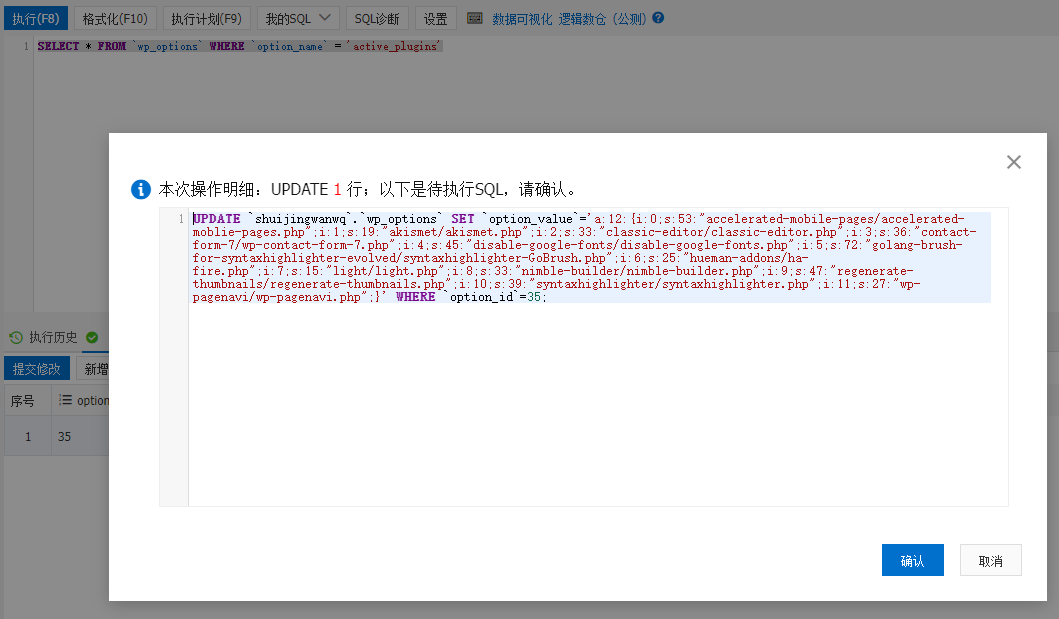Click the green success check icon
The image size is (1059, 619).
click(92, 338)
